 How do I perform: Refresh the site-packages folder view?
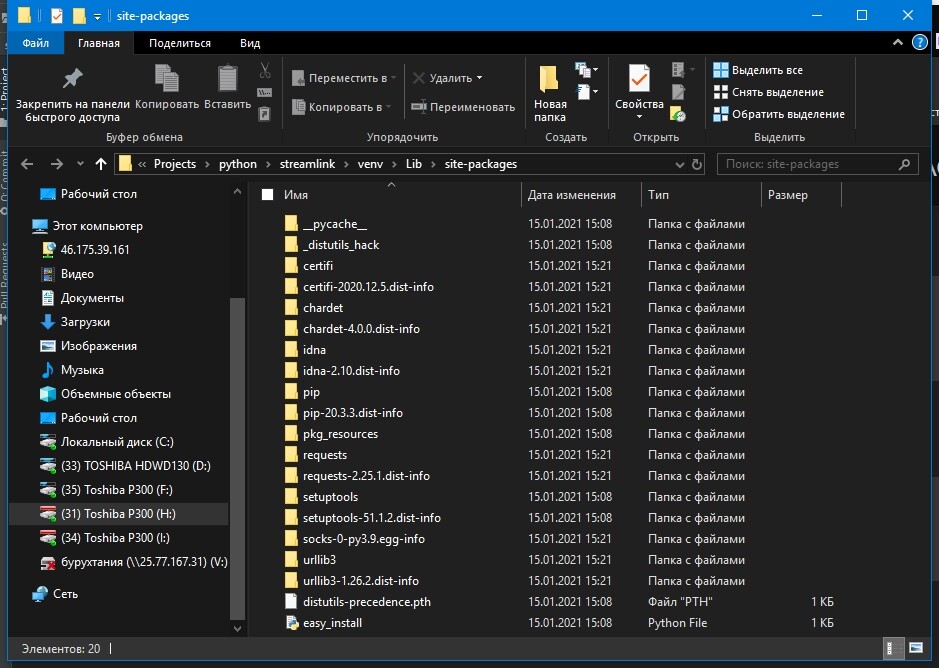point(696,164)
